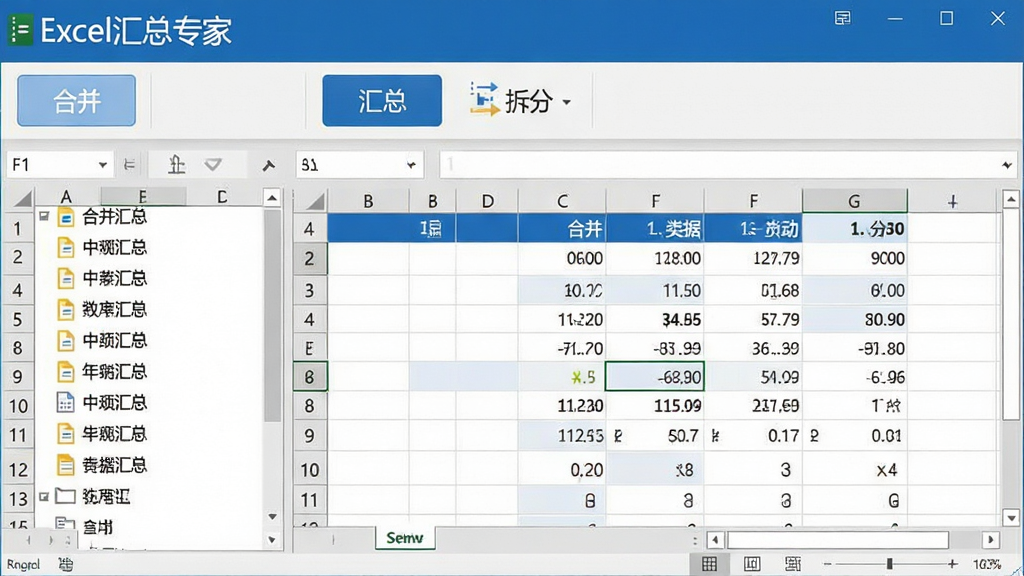Click the icon right of Rnqrol status text
The width and height of the screenshot is (1024, 576).
pos(65,564)
